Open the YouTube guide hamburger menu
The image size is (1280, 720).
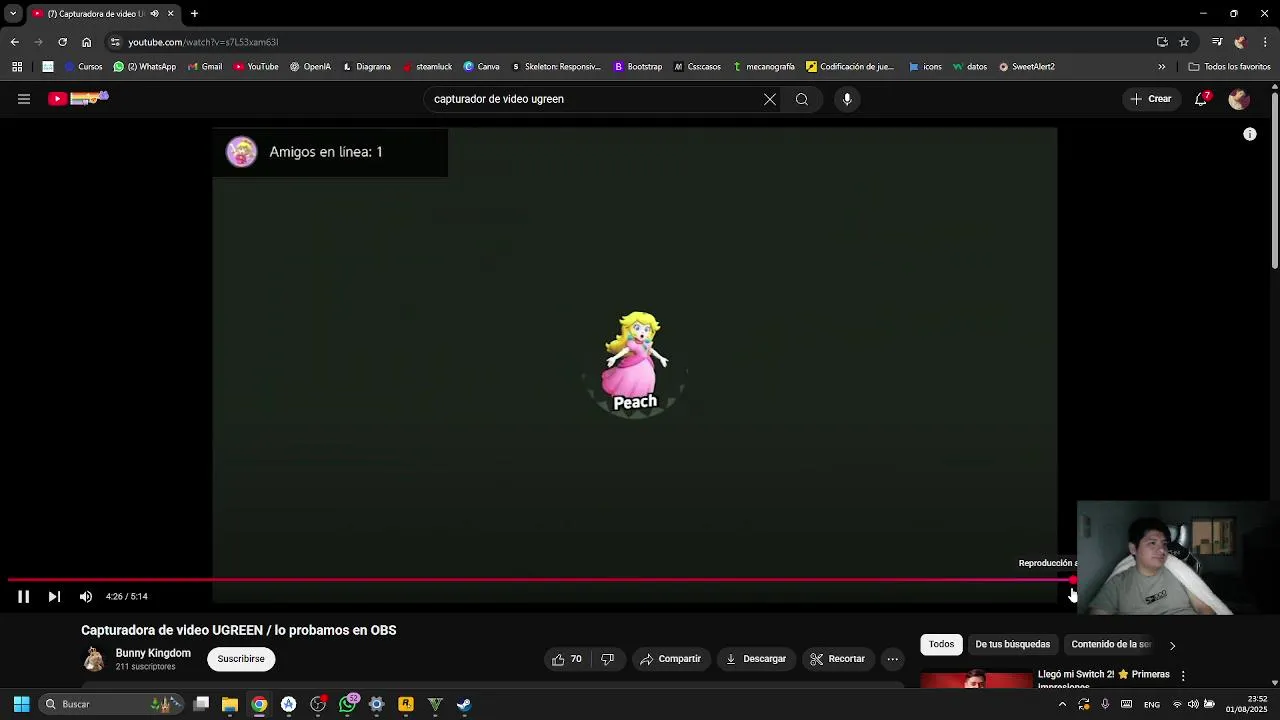point(24,99)
